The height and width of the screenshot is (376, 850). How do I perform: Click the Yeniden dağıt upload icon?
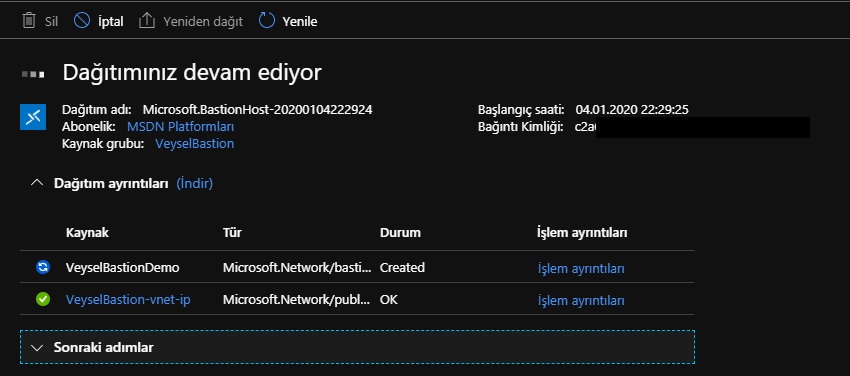click(x=146, y=21)
